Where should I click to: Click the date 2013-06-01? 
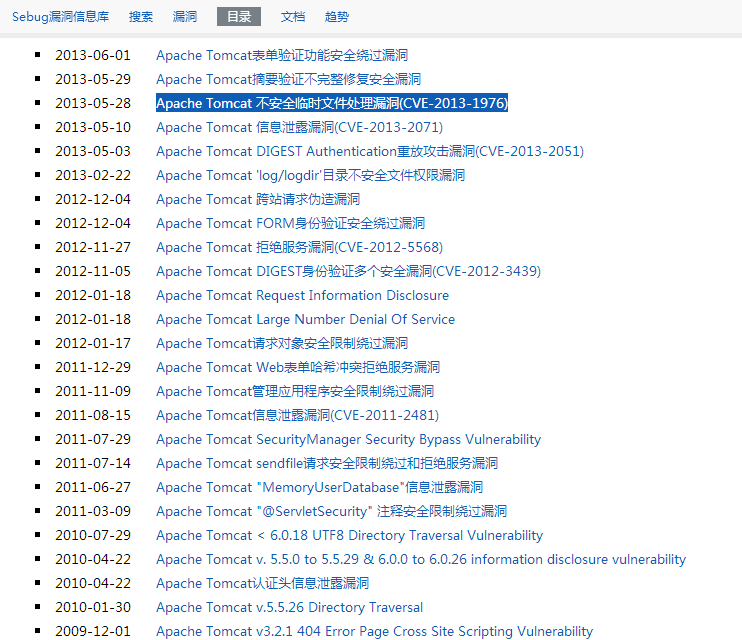click(93, 55)
